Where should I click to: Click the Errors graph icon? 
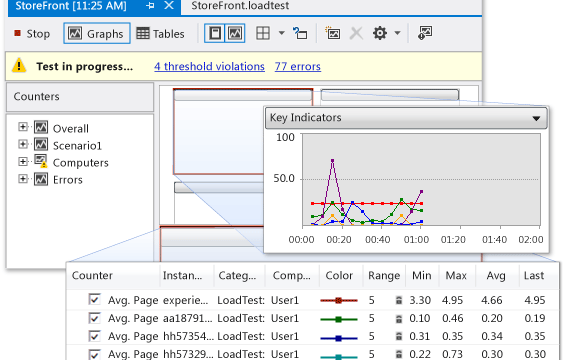click(x=41, y=179)
